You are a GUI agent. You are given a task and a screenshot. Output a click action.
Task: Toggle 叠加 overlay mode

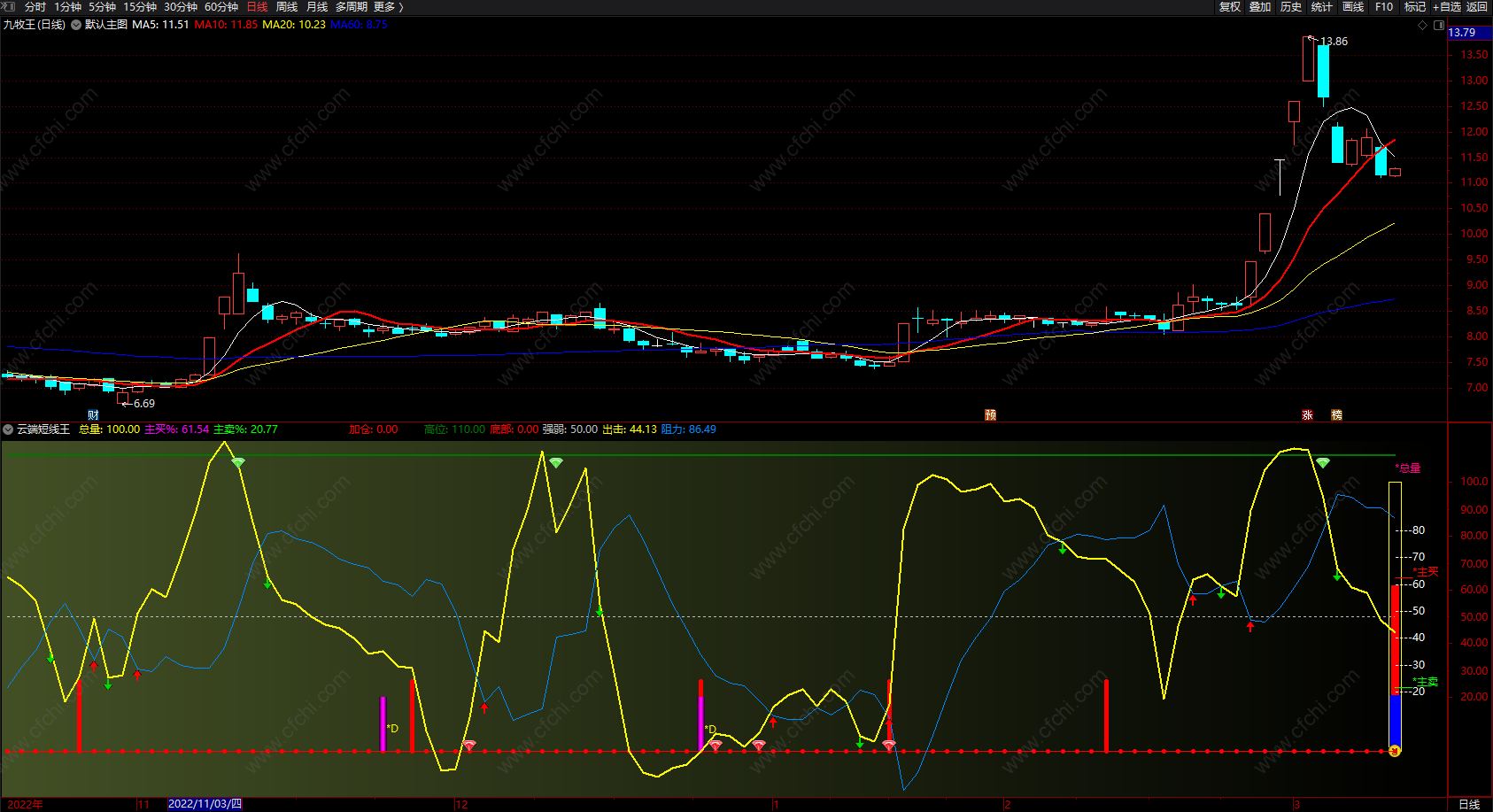coord(1260,7)
